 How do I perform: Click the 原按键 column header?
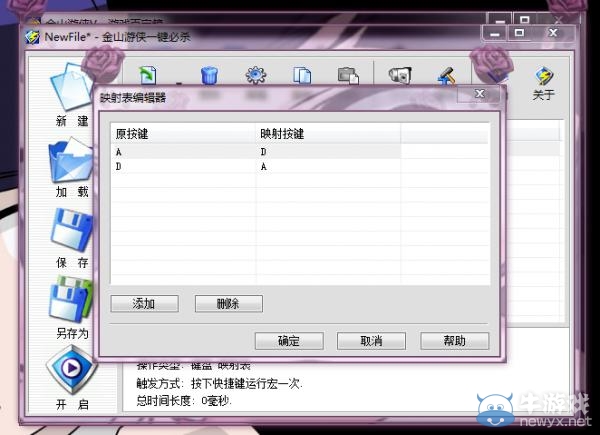pos(183,133)
